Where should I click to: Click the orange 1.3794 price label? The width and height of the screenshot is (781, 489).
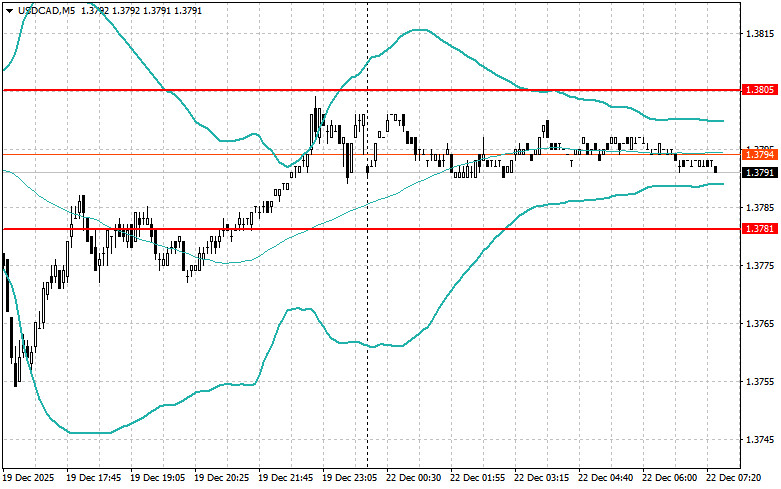coord(760,154)
